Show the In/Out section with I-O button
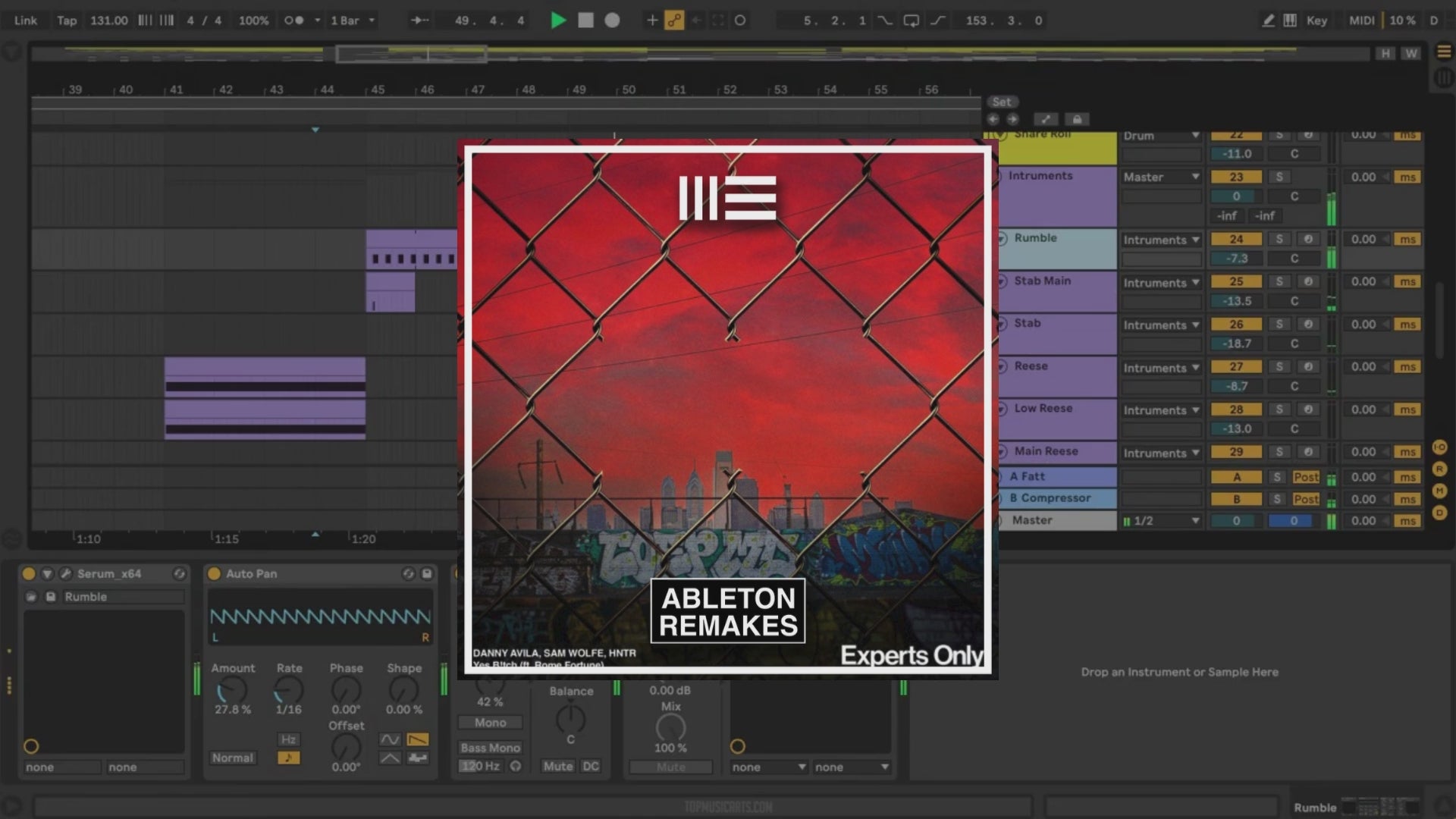This screenshot has height=819, width=1456. pos(1439,447)
